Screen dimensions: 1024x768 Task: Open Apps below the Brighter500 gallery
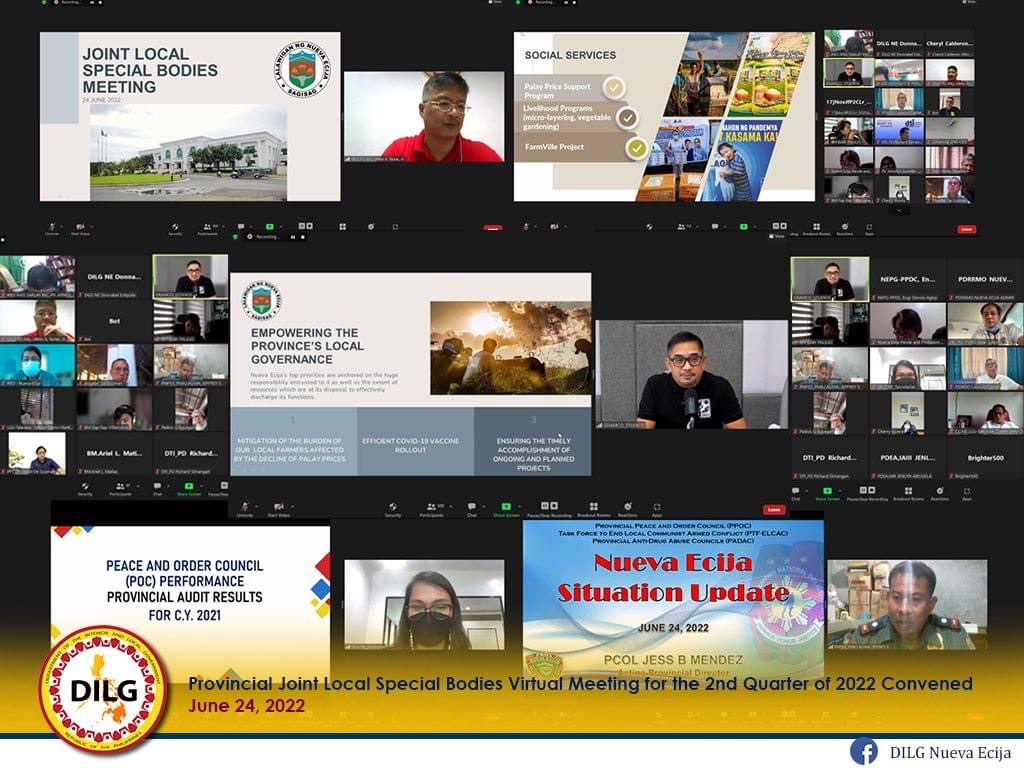pyautogui.click(x=967, y=493)
